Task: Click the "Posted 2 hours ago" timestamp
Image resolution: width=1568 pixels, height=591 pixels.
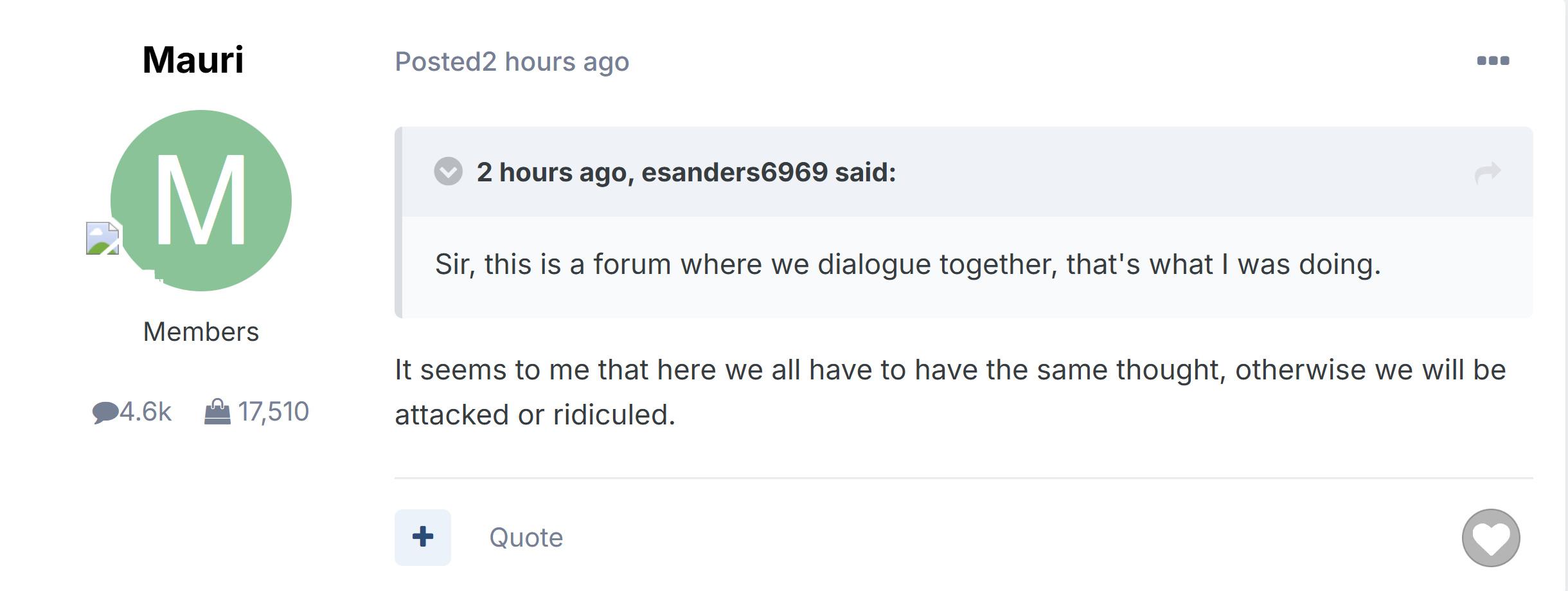Action: [512, 62]
